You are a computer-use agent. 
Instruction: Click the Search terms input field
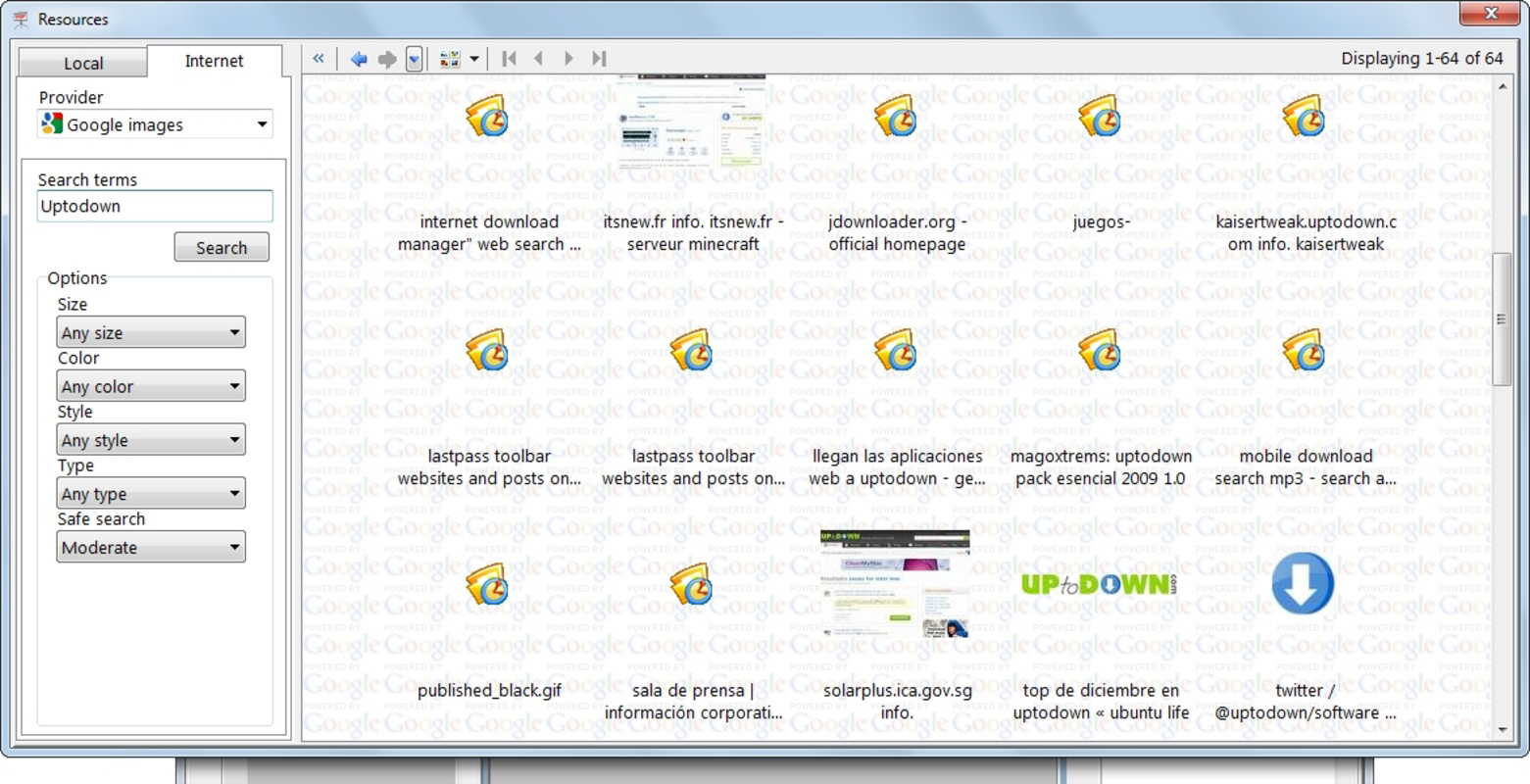(x=155, y=206)
